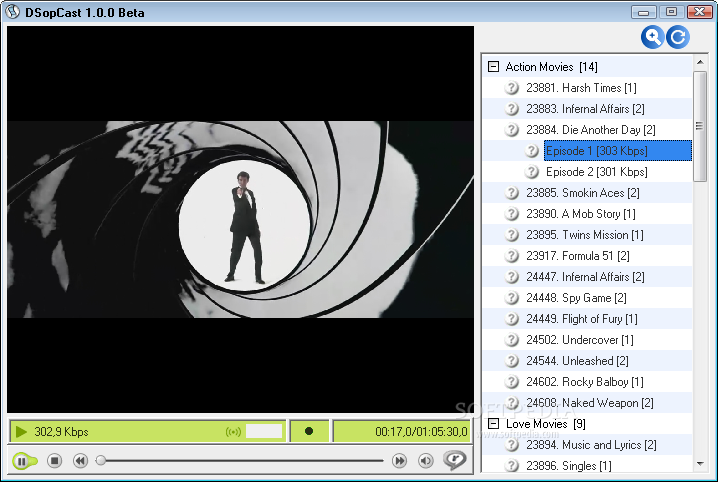The width and height of the screenshot is (718, 482).
Task: Click the status icon beside Die Another Day
Action: 511,130
